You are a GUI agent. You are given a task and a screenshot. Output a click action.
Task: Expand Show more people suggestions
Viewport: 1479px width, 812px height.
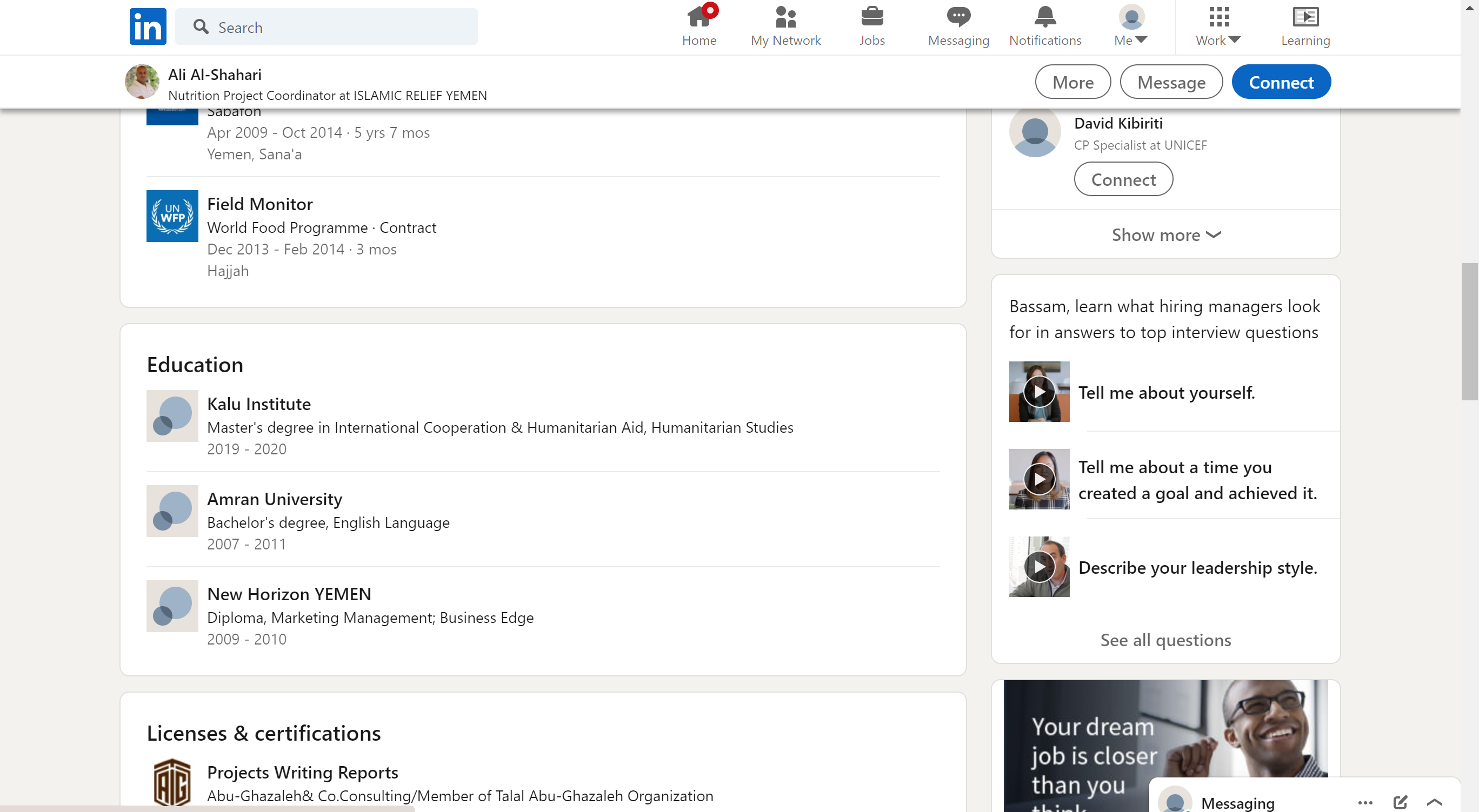click(1165, 234)
